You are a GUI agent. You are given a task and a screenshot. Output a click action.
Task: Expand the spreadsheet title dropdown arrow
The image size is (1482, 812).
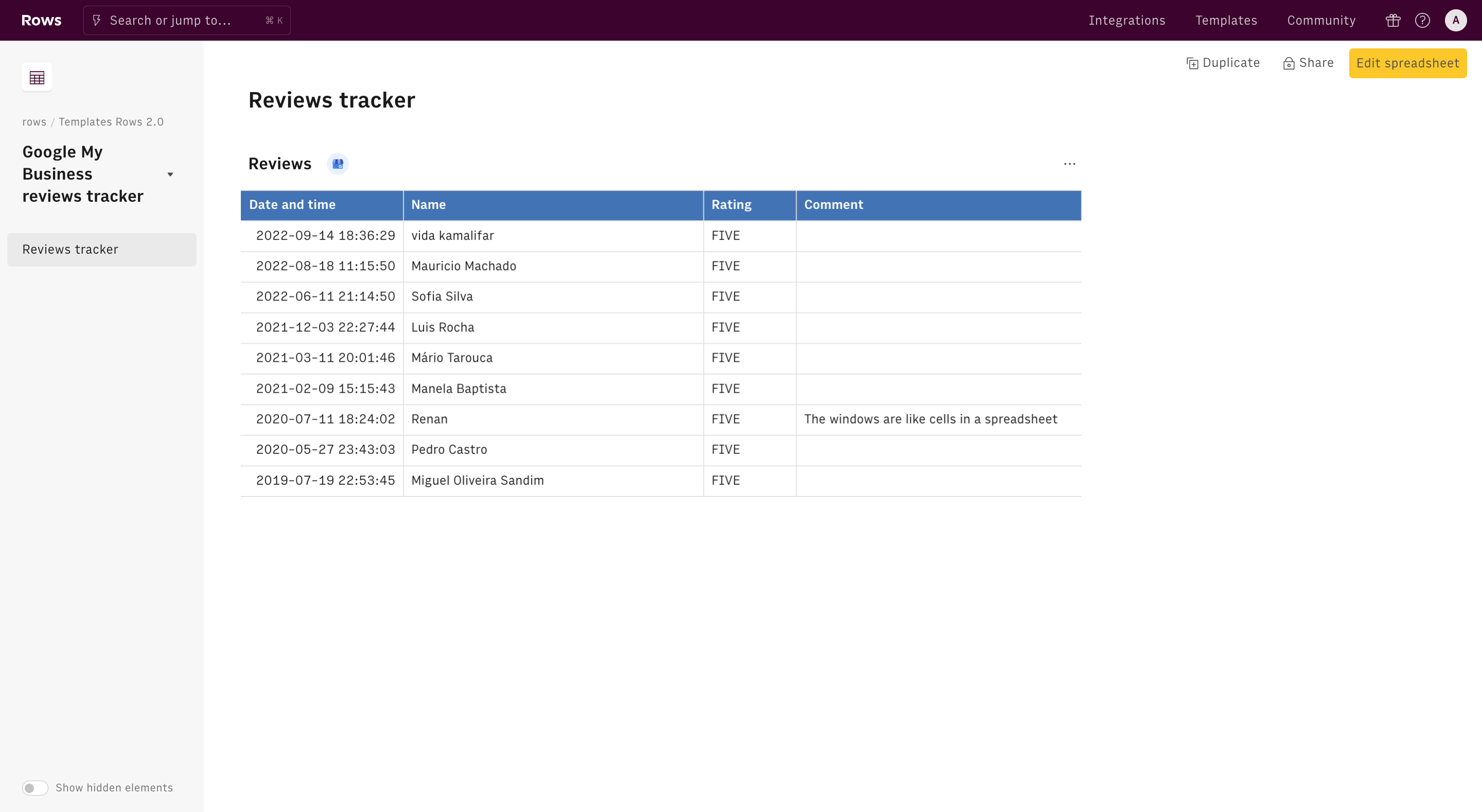tap(170, 174)
